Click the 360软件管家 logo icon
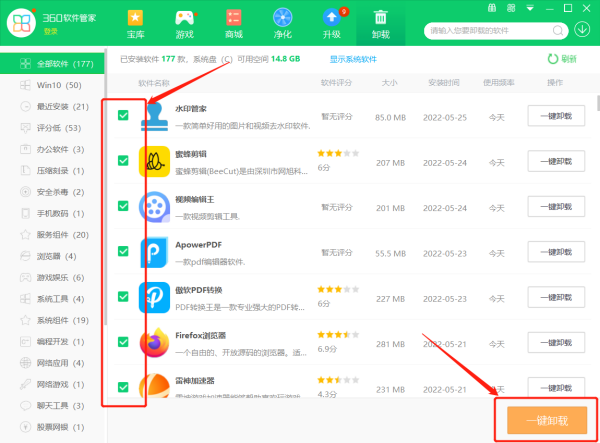This screenshot has width=600, height=443. (21, 23)
